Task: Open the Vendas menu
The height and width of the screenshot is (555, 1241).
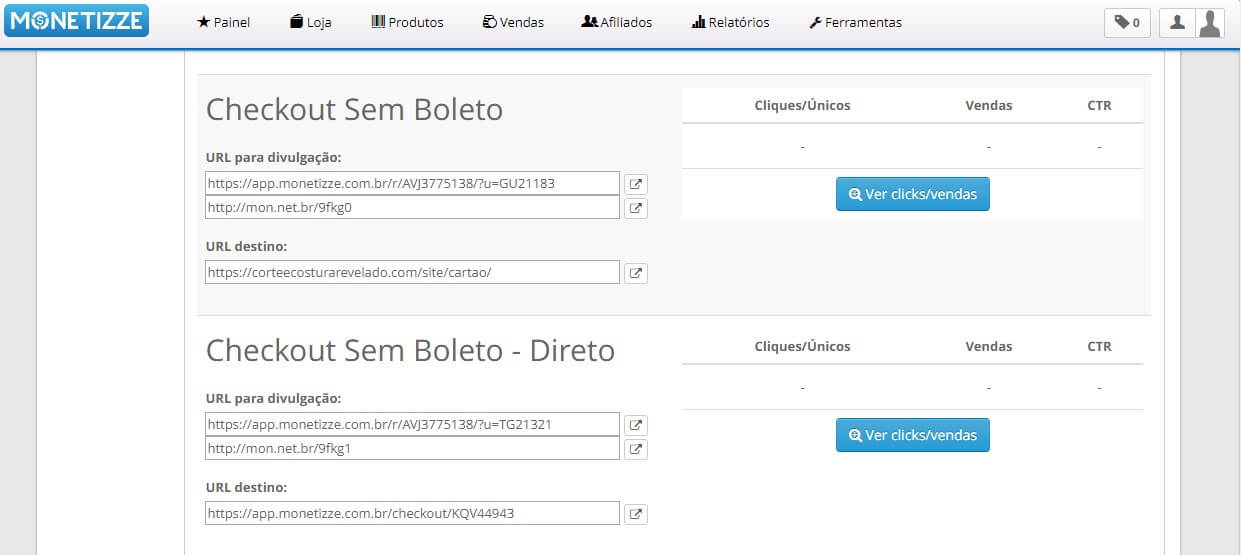Action: pos(513,22)
